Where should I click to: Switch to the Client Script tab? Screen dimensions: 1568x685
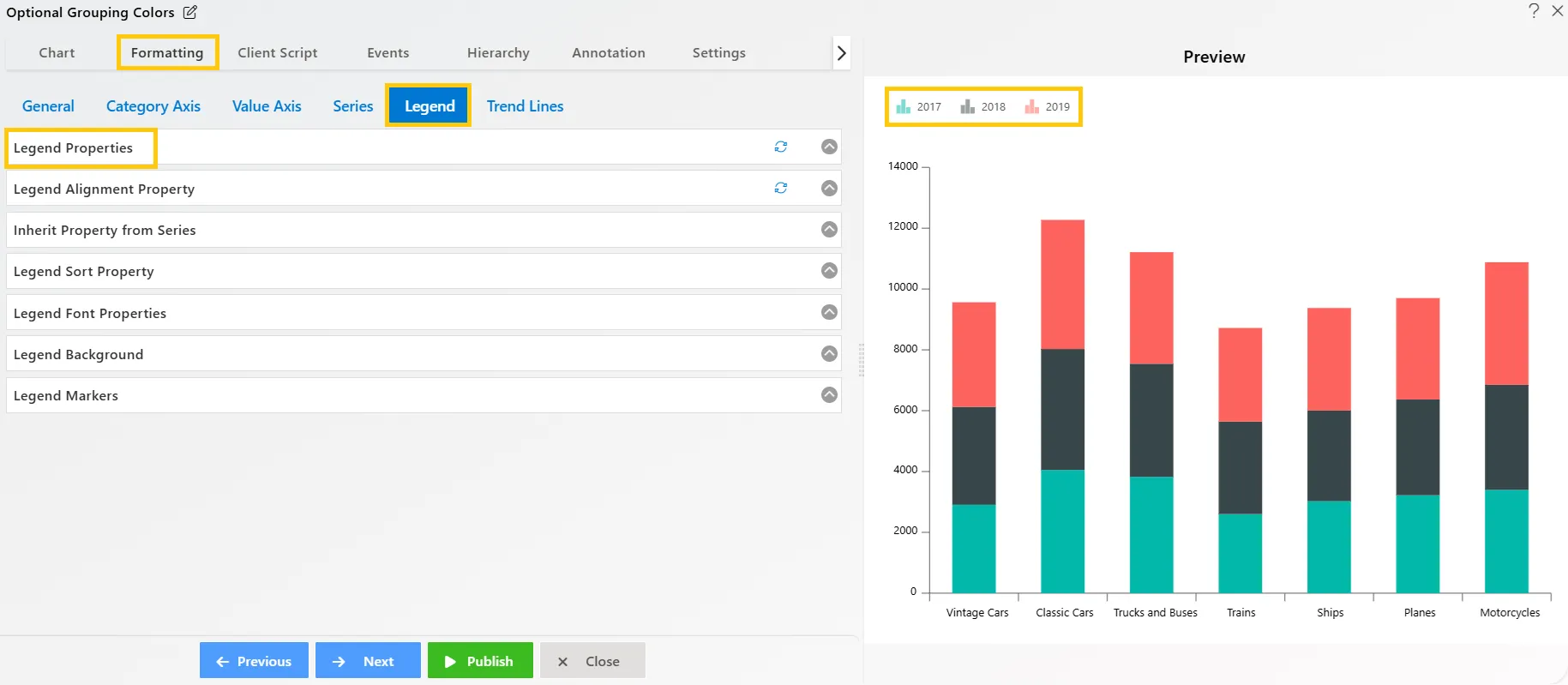coord(277,52)
